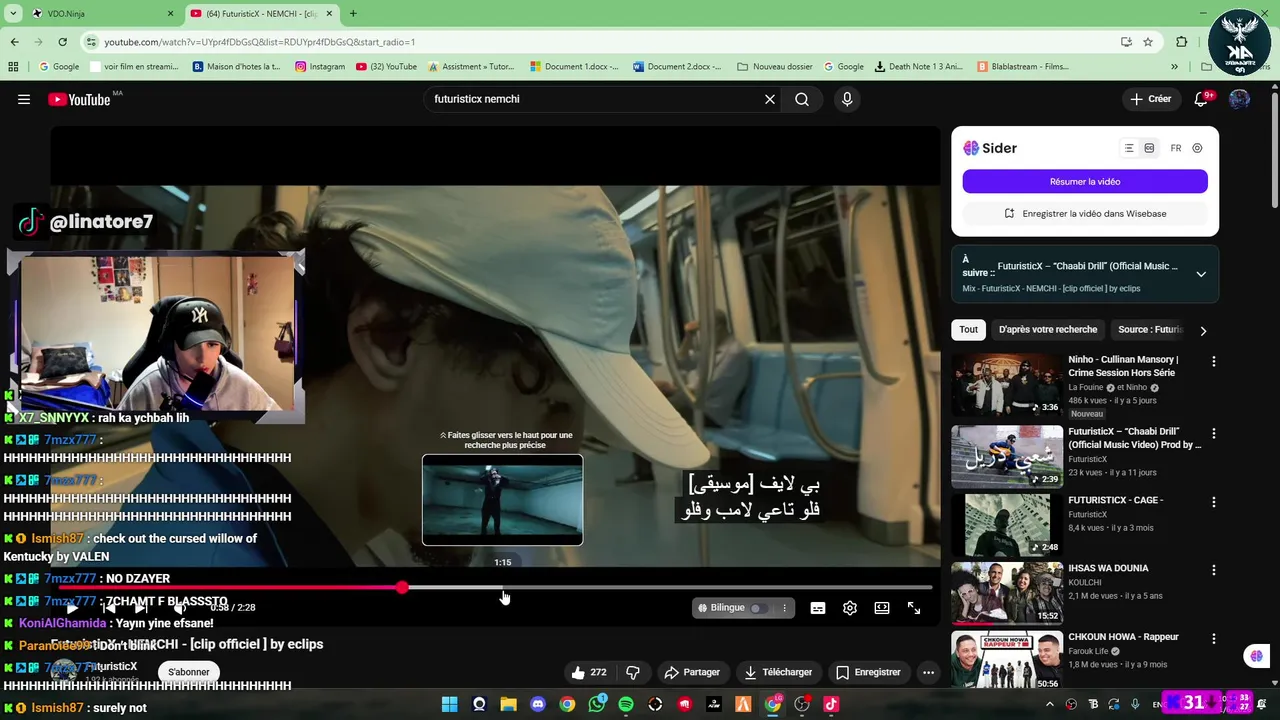Image resolution: width=1280 pixels, height=720 pixels.
Task: Open a new browser tab
Action: coord(353,14)
